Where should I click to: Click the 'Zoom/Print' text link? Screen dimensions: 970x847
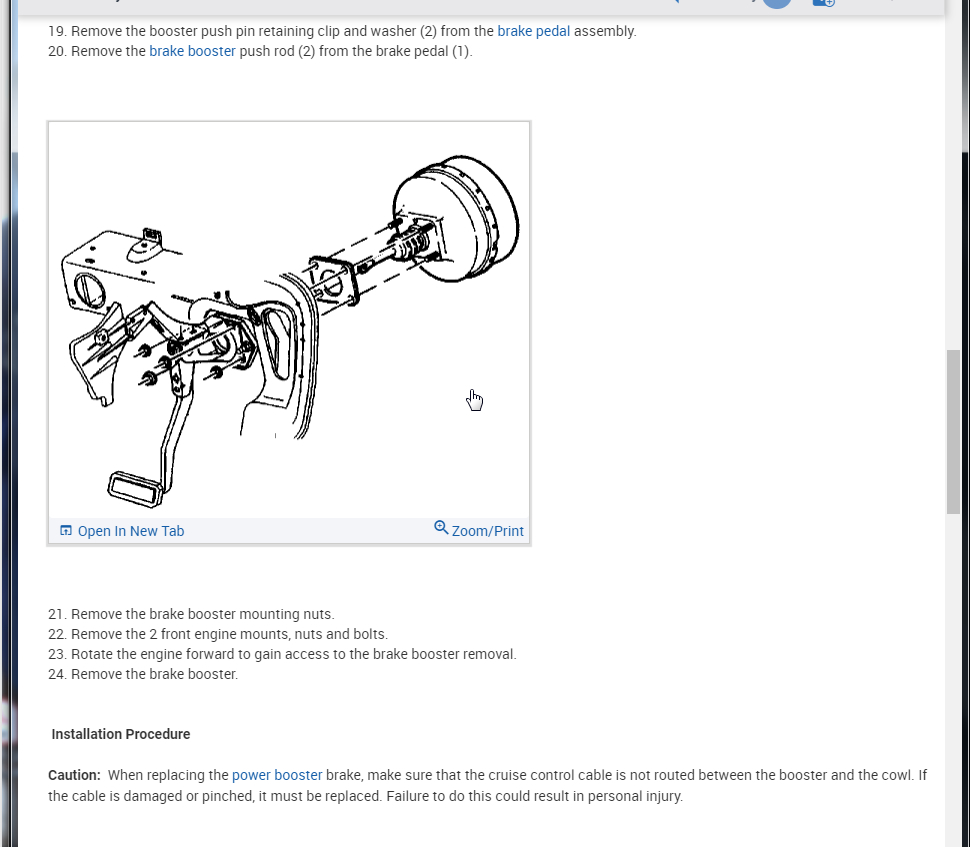tap(487, 531)
